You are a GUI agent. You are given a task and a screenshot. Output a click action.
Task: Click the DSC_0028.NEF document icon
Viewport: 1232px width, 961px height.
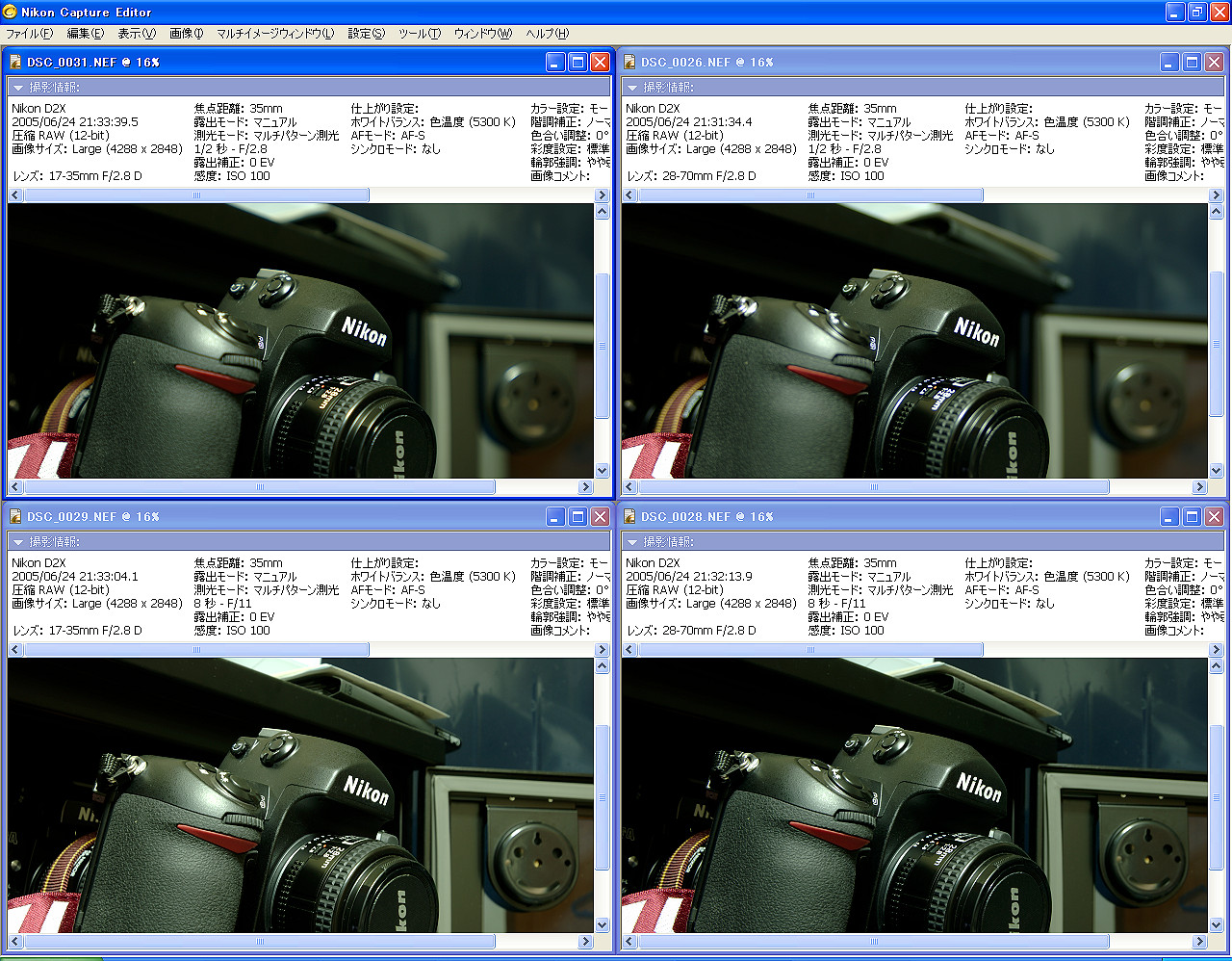click(629, 516)
